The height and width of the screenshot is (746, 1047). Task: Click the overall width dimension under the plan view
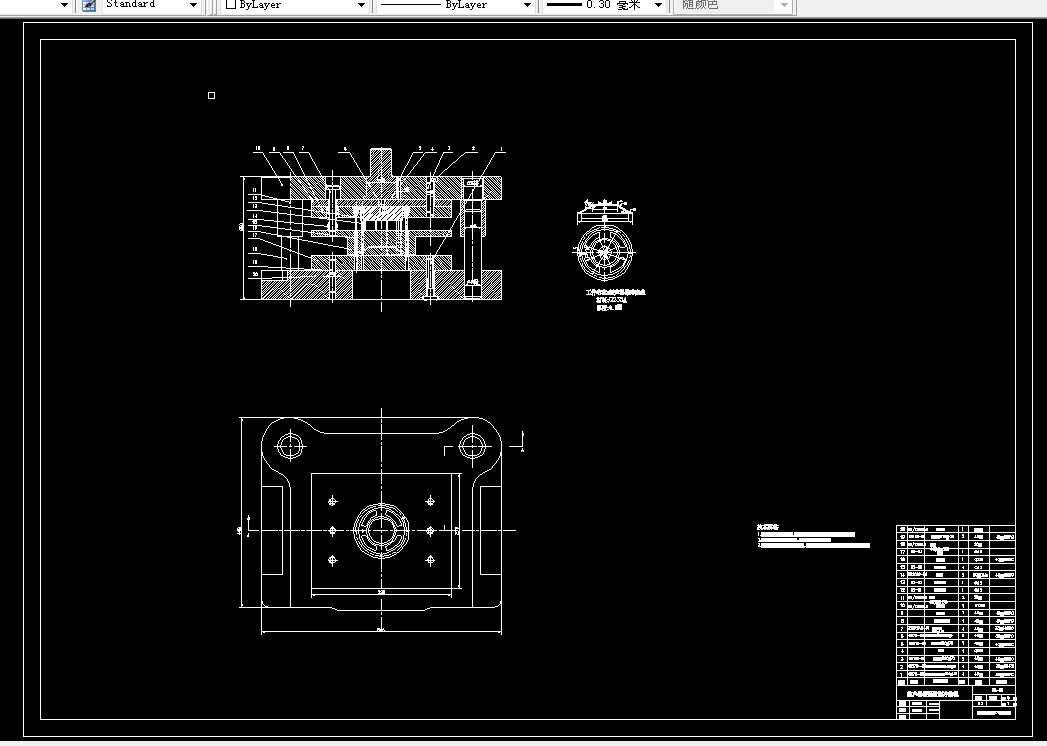[381, 630]
